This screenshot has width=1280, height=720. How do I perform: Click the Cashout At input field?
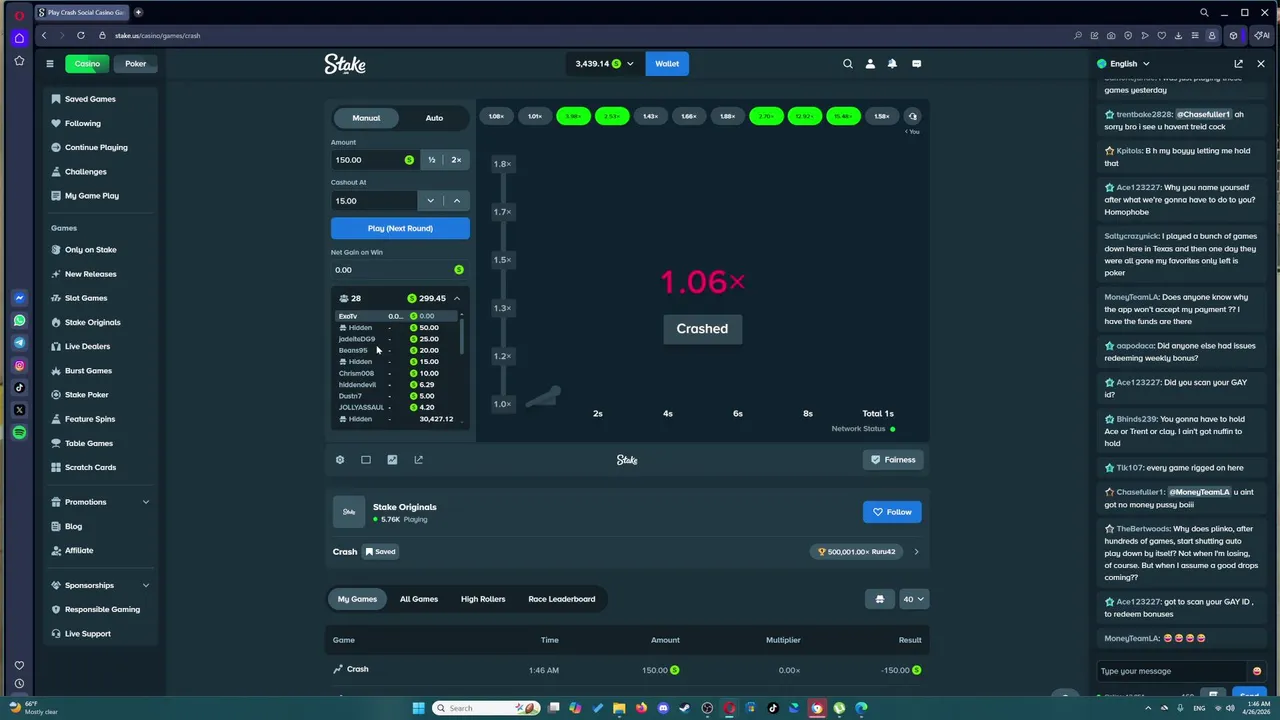pyautogui.click(x=374, y=201)
